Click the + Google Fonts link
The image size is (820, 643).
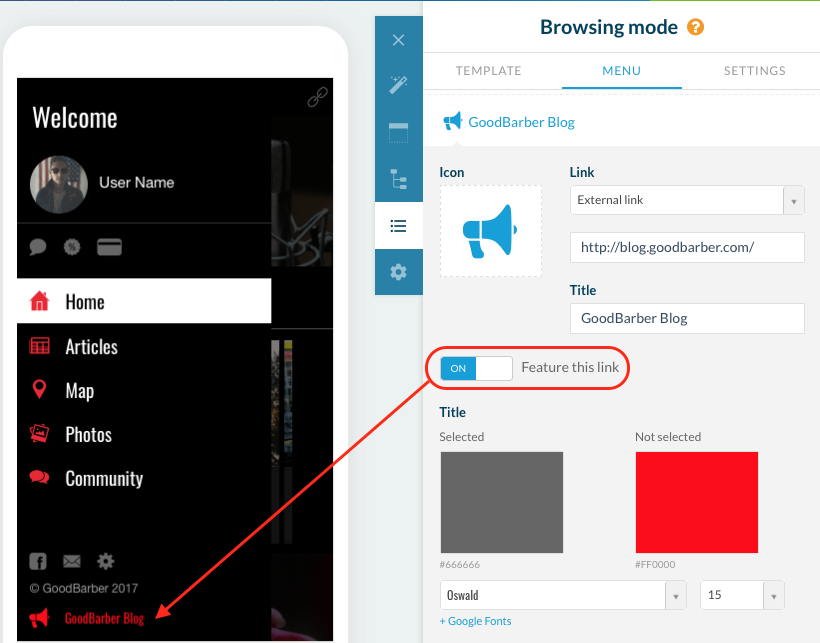pos(475,621)
